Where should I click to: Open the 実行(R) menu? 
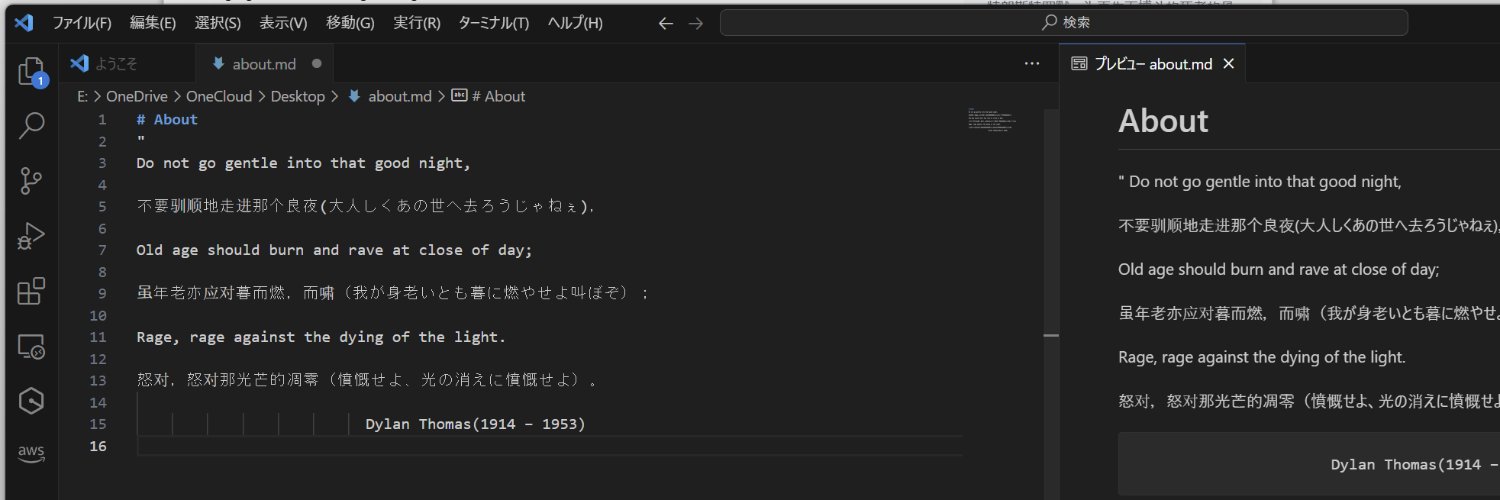(x=417, y=22)
